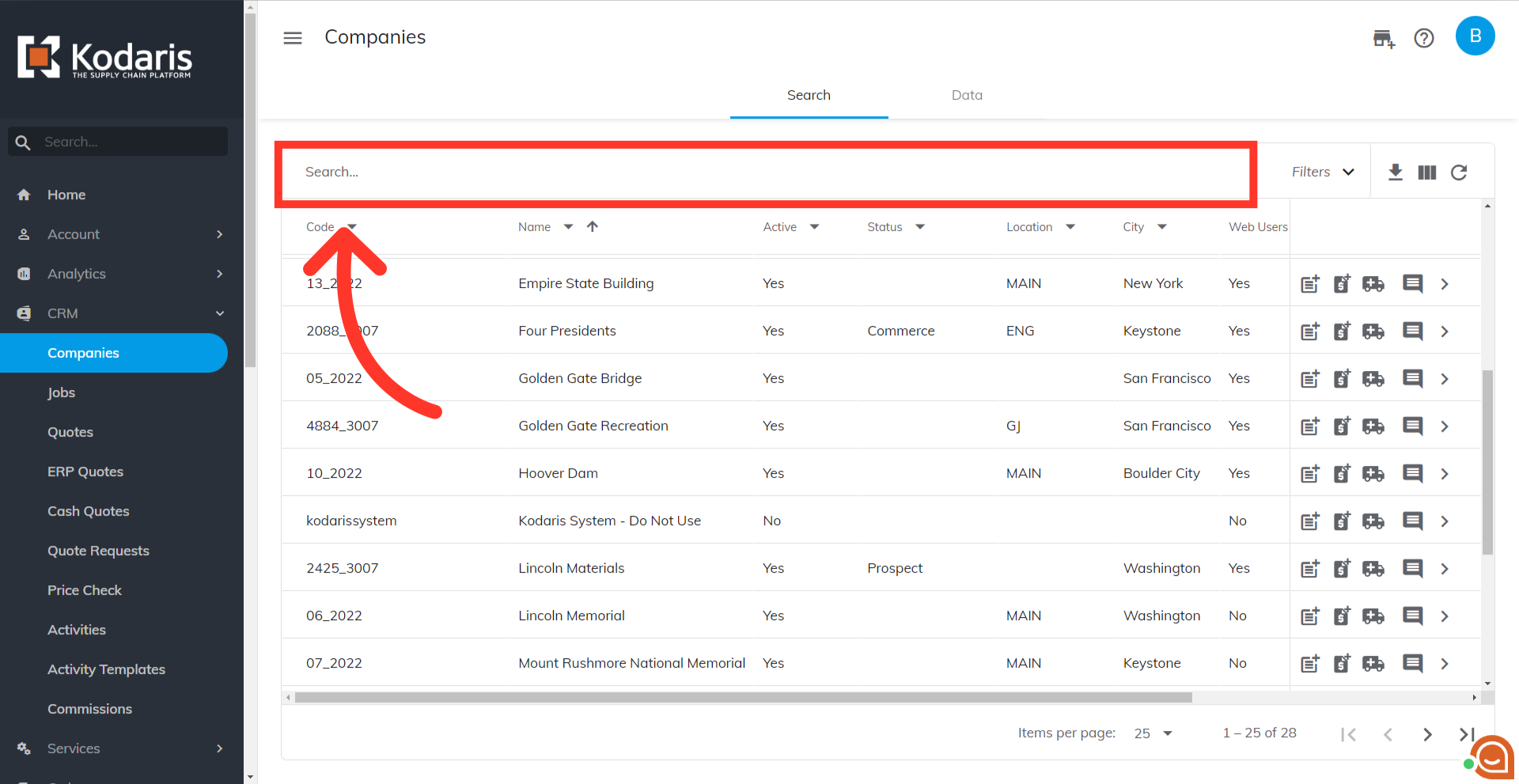Screen dimensions: 1519x784
Task: Open Jobs in sidebar
Action: [x=61, y=392]
